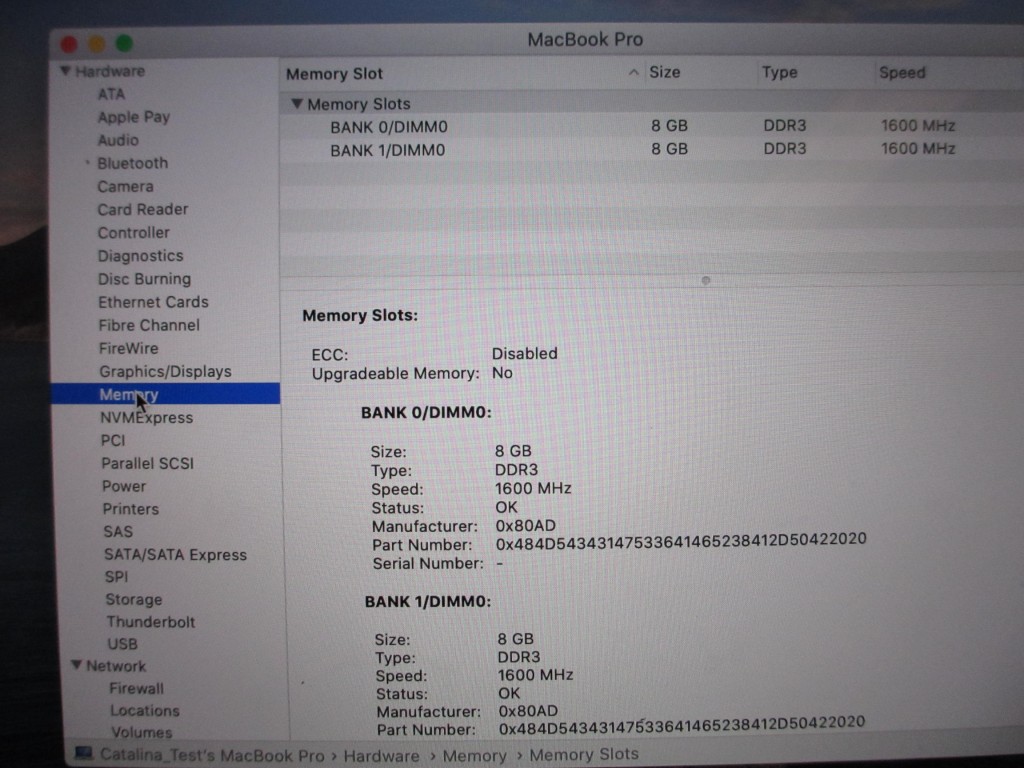1024x768 pixels.
Task: Collapse the Hardware section triangle
Action: [65, 71]
